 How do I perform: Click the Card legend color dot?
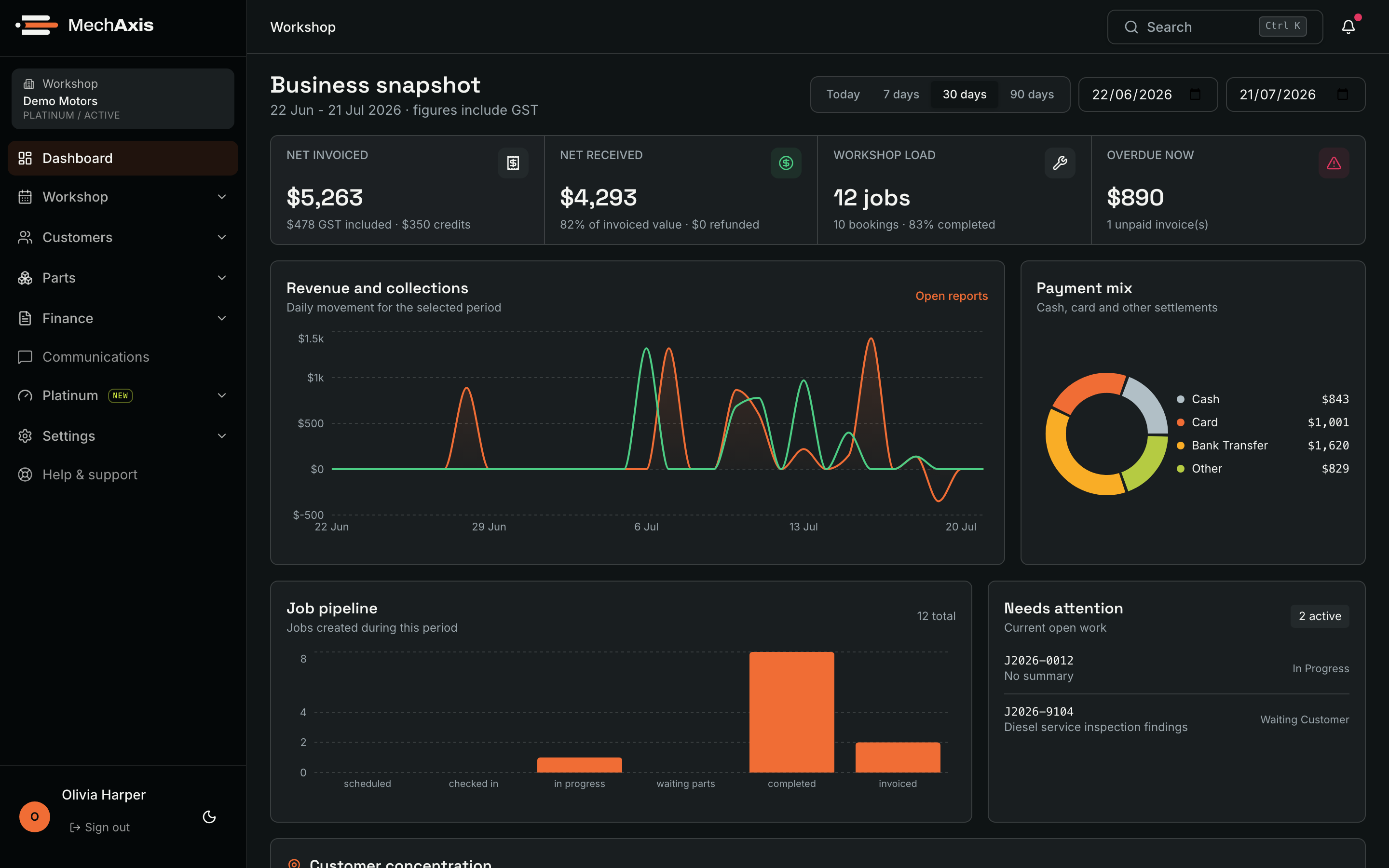(x=1181, y=422)
